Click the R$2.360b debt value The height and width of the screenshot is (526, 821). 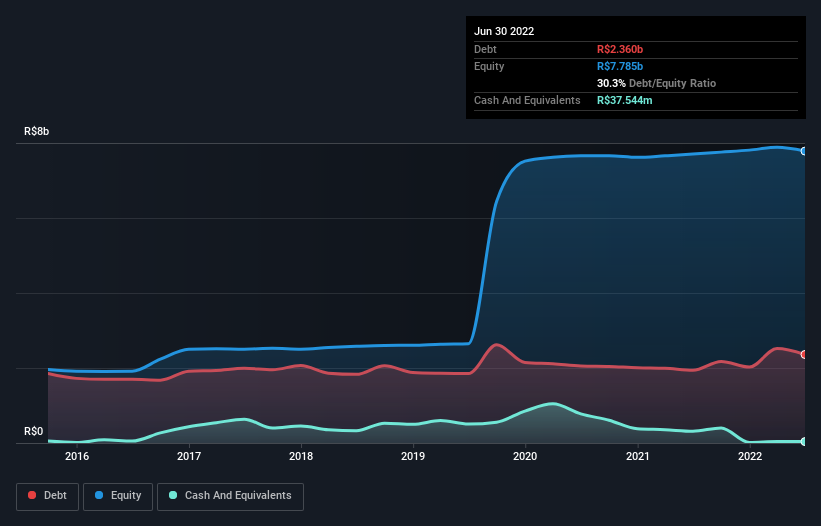tap(620, 49)
